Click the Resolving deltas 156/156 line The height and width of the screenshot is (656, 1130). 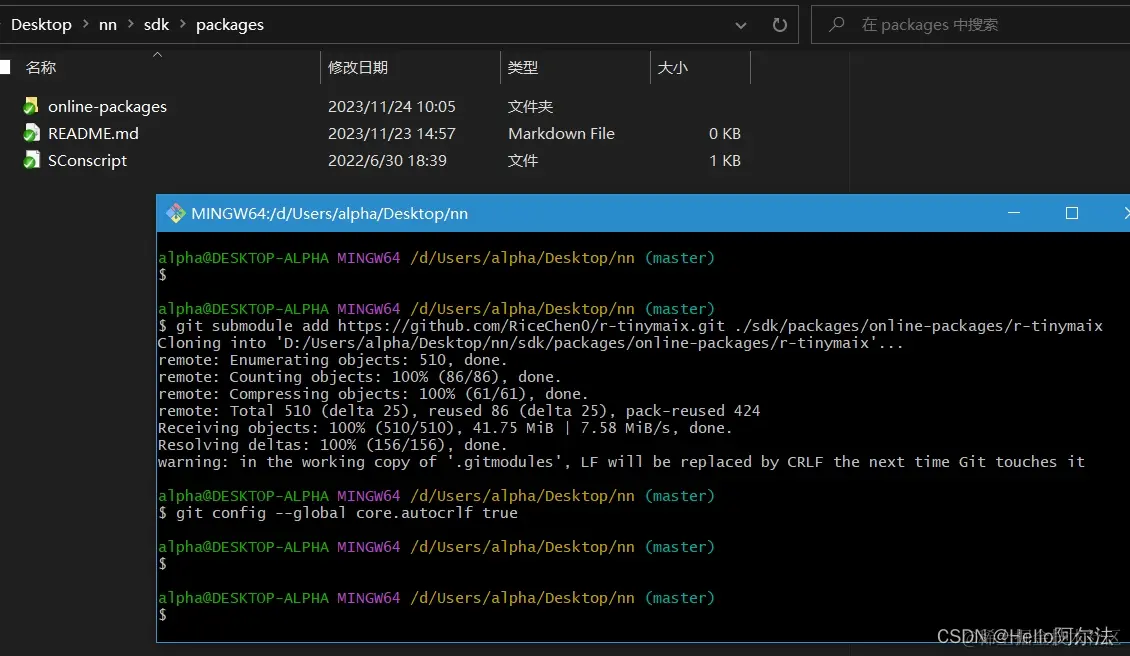coord(332,445)
